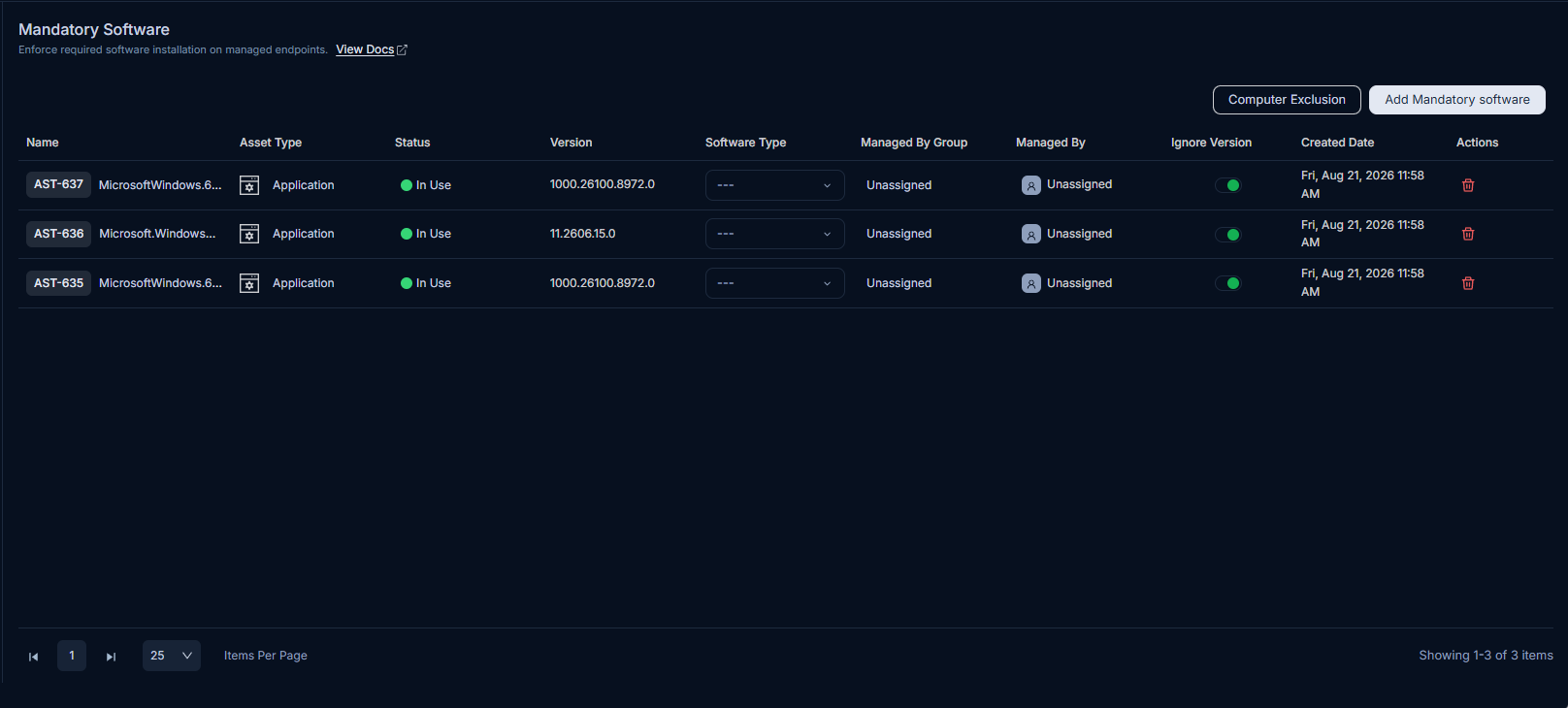Open asset tag AST-637
The width and height of the screenshot is (1568, 708).
pos(58,184)
